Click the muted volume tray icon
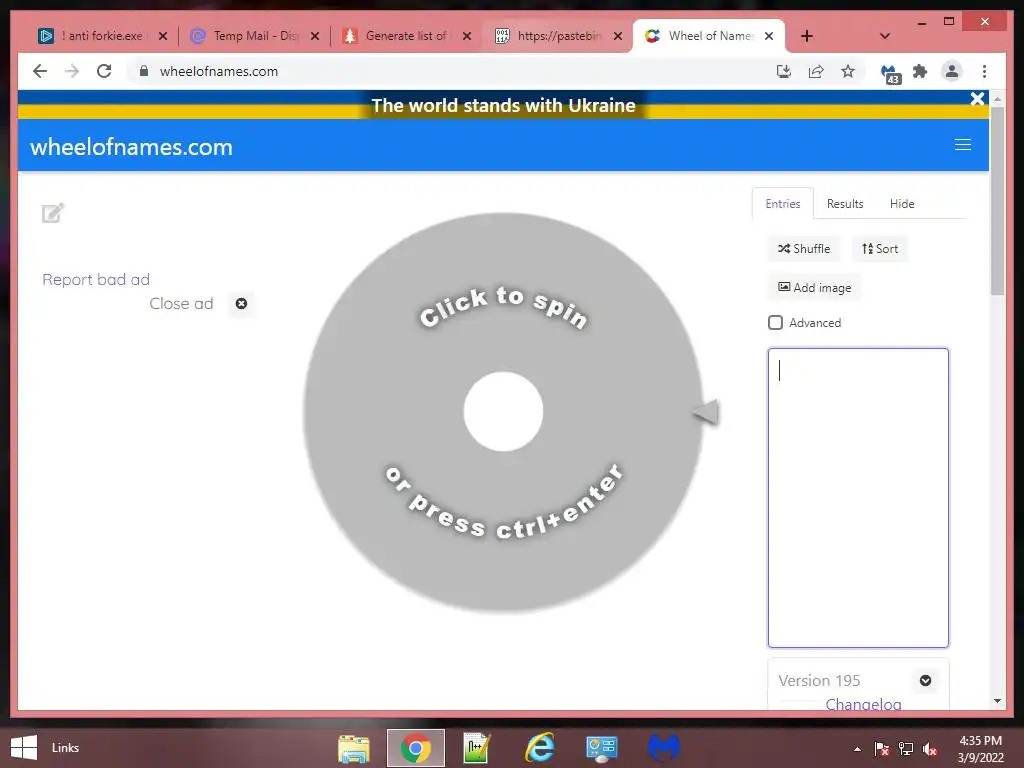 (x=930, y=749)
